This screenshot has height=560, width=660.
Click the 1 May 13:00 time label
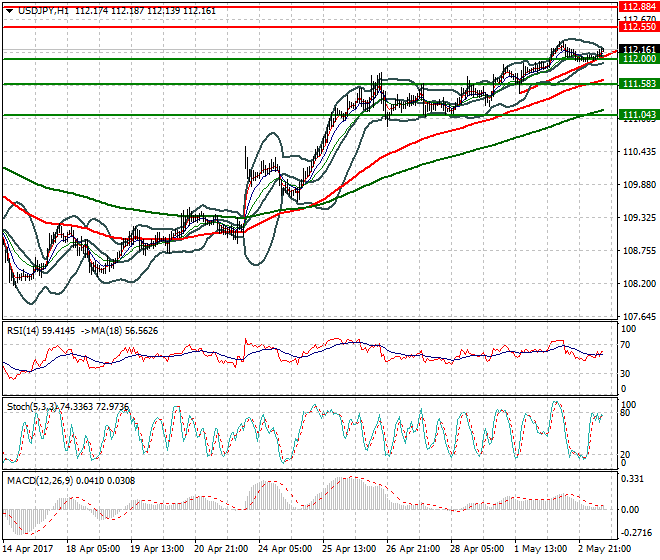point(540,549)
